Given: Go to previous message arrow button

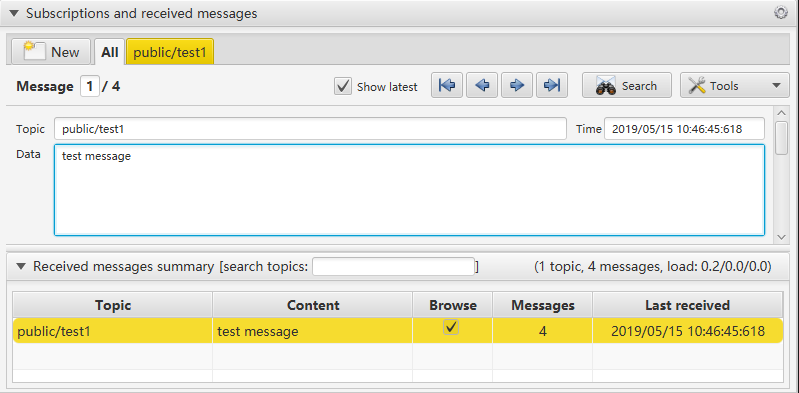Looking at the screenshot, I should coord(482,85).
